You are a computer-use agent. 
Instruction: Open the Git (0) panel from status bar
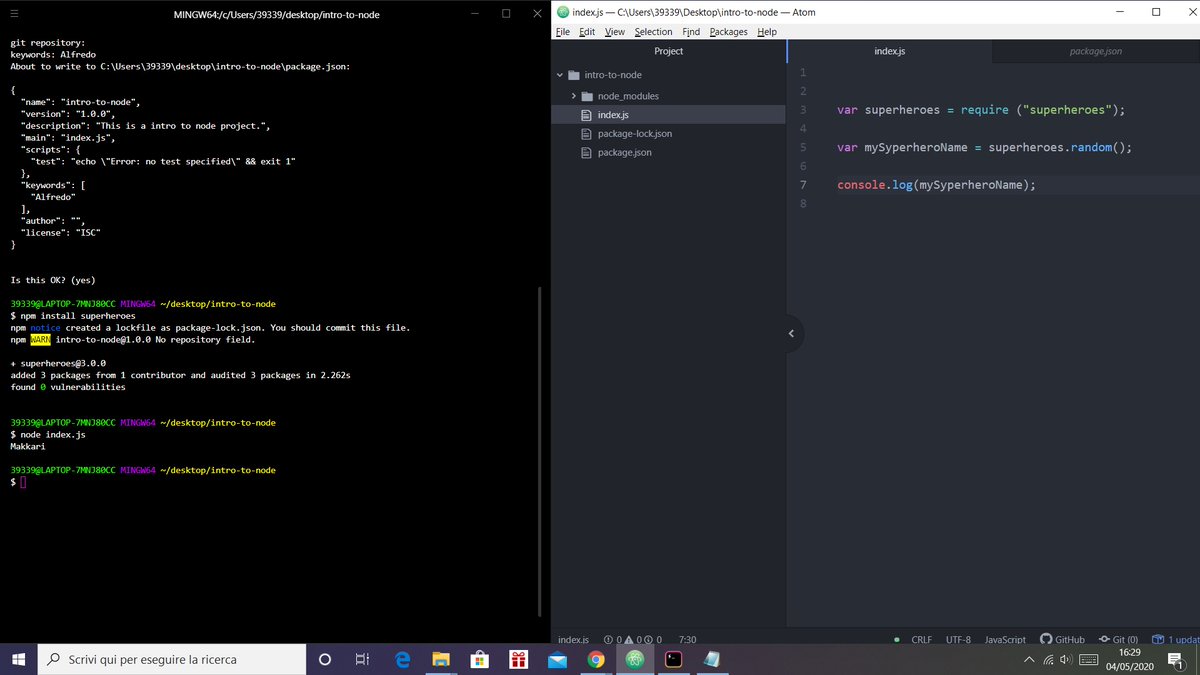pyautogui.click(x=1118, y=639)
